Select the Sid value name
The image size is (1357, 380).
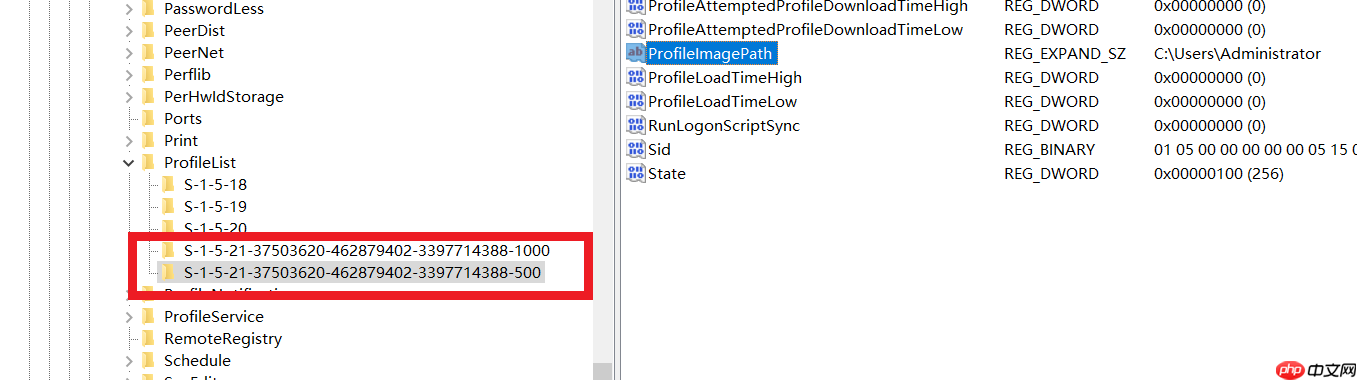point(659,149)
